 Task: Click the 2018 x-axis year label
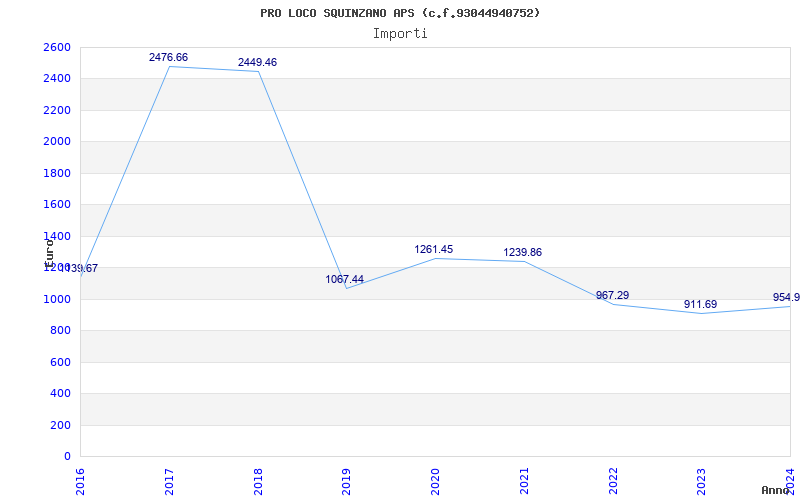tap(258, 481)
